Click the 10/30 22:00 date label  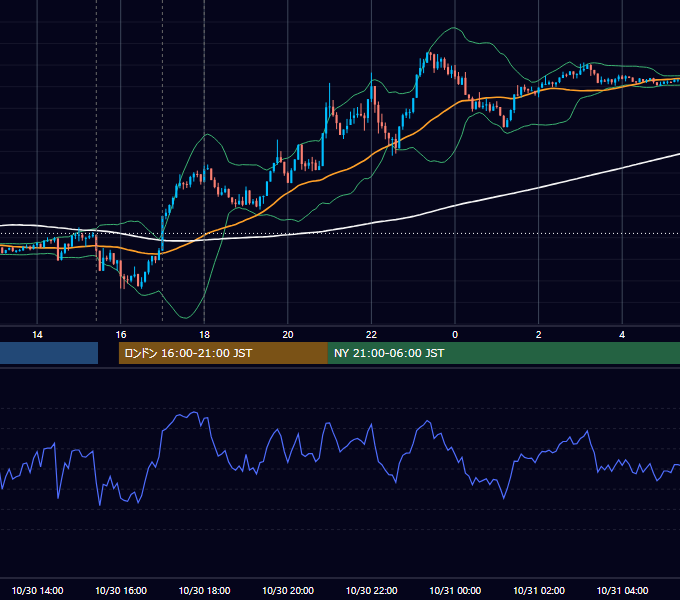[x=372, y=590]
